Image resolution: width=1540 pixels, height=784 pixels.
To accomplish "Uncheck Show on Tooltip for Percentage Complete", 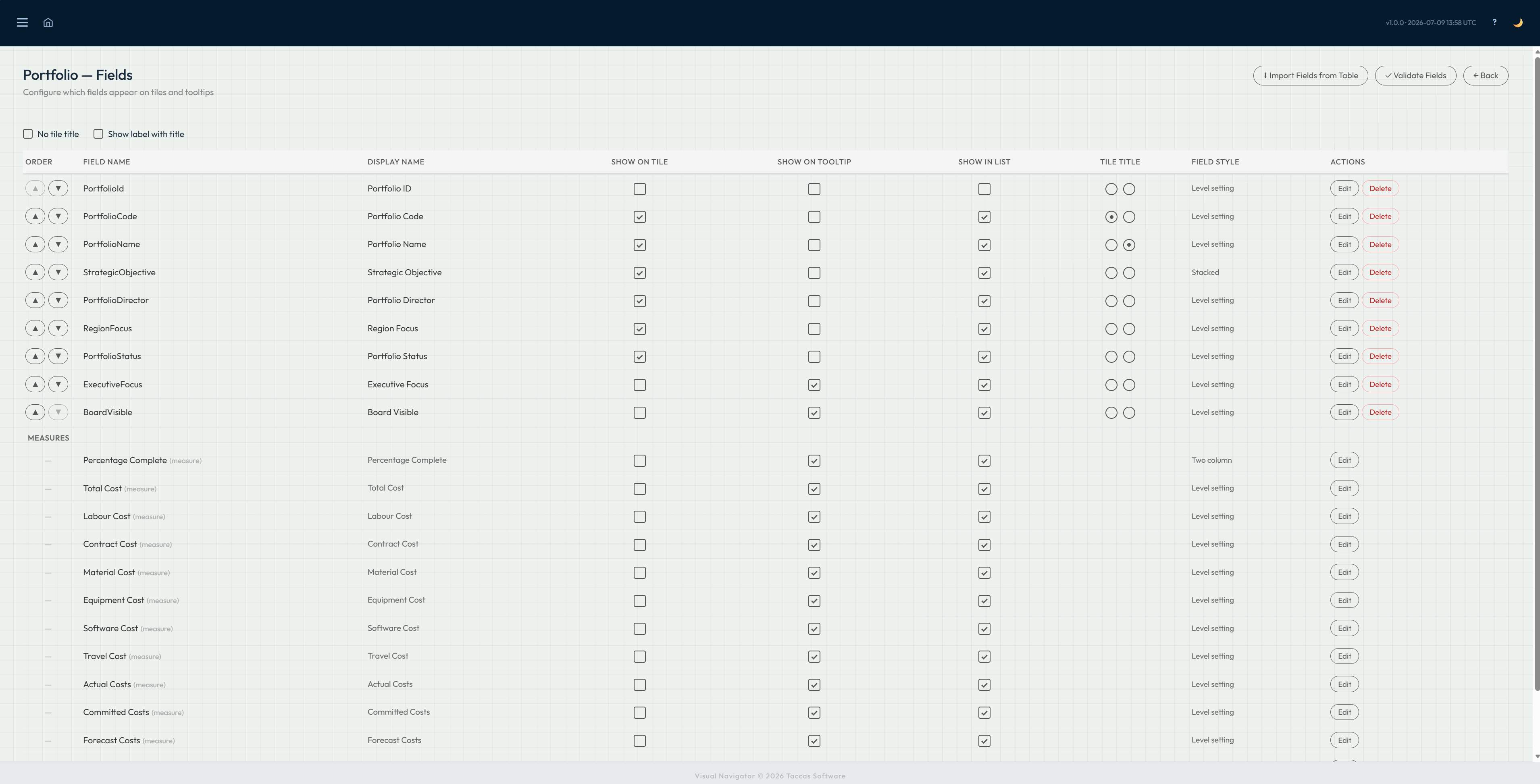I will (814, 461).
